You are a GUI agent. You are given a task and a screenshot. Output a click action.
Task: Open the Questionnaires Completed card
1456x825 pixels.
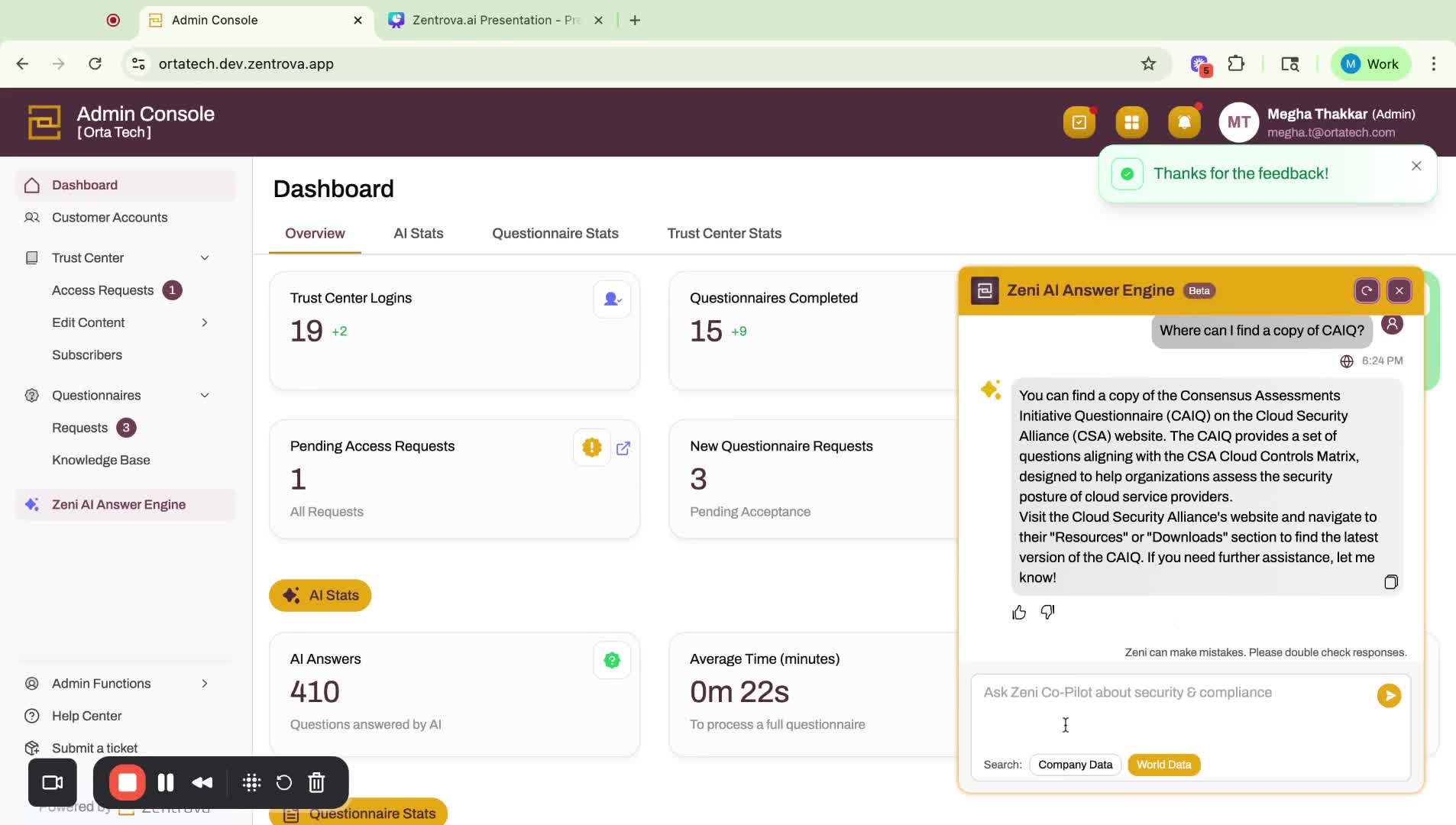(x=813, y=331)
